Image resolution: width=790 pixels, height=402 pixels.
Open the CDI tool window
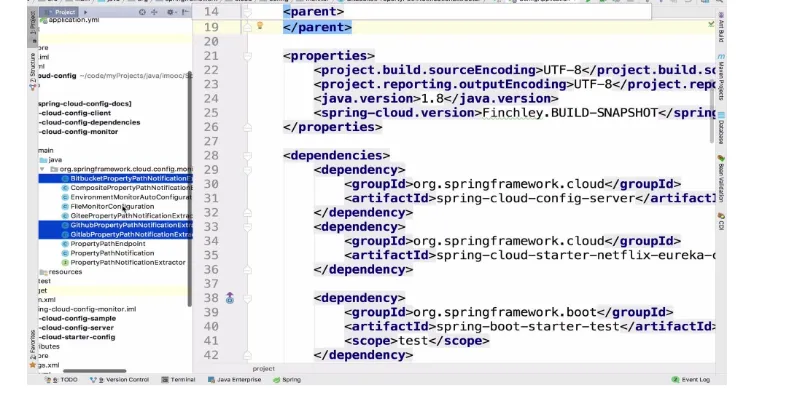(x=721, y=221)
